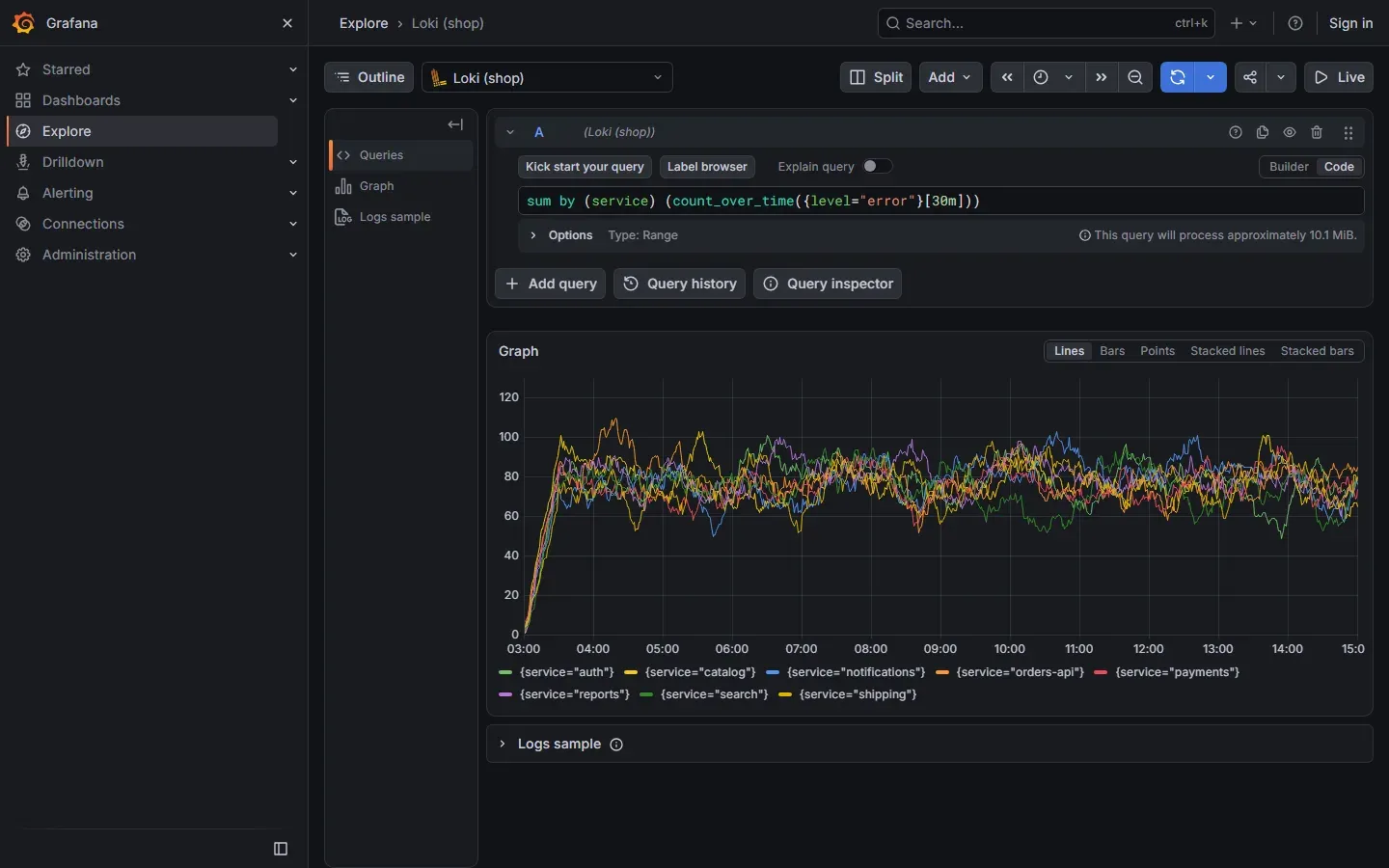Toggle the Explain query switch
The width and height of the screenshot is (1389, 868).
coord(877,166)
